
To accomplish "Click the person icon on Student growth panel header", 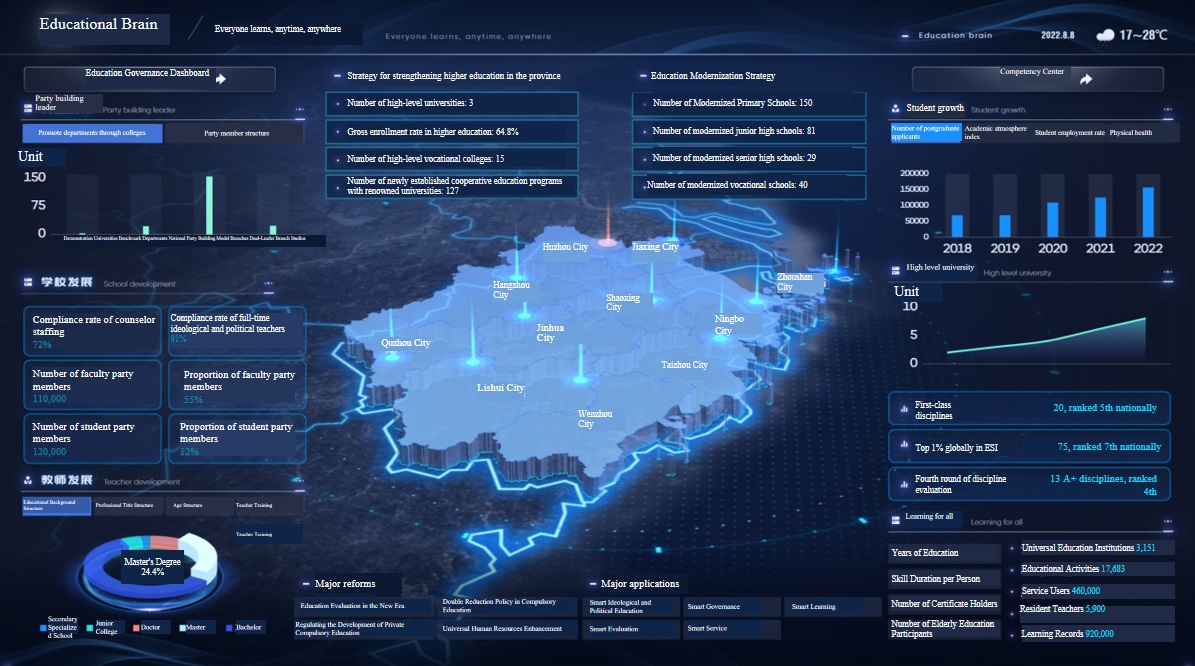I will 897,108.
